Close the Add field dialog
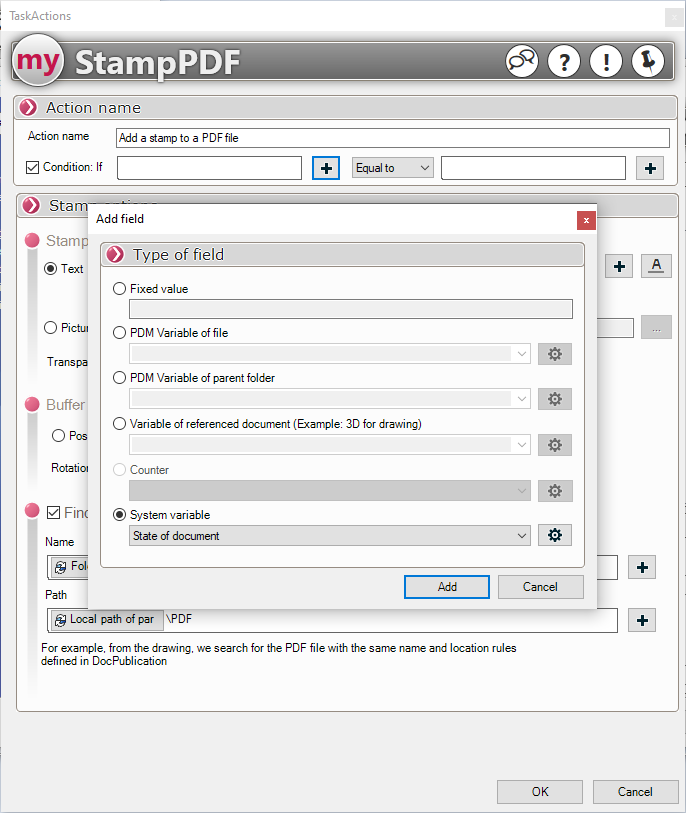The height and width of the screenshot is (813, 686). (x=586, y=219)
